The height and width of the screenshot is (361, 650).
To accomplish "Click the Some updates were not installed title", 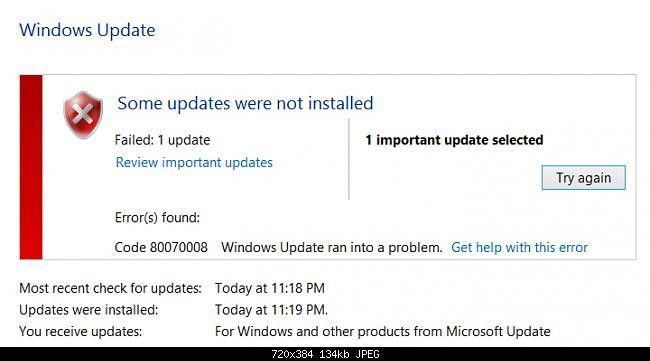I will [245, 103].
